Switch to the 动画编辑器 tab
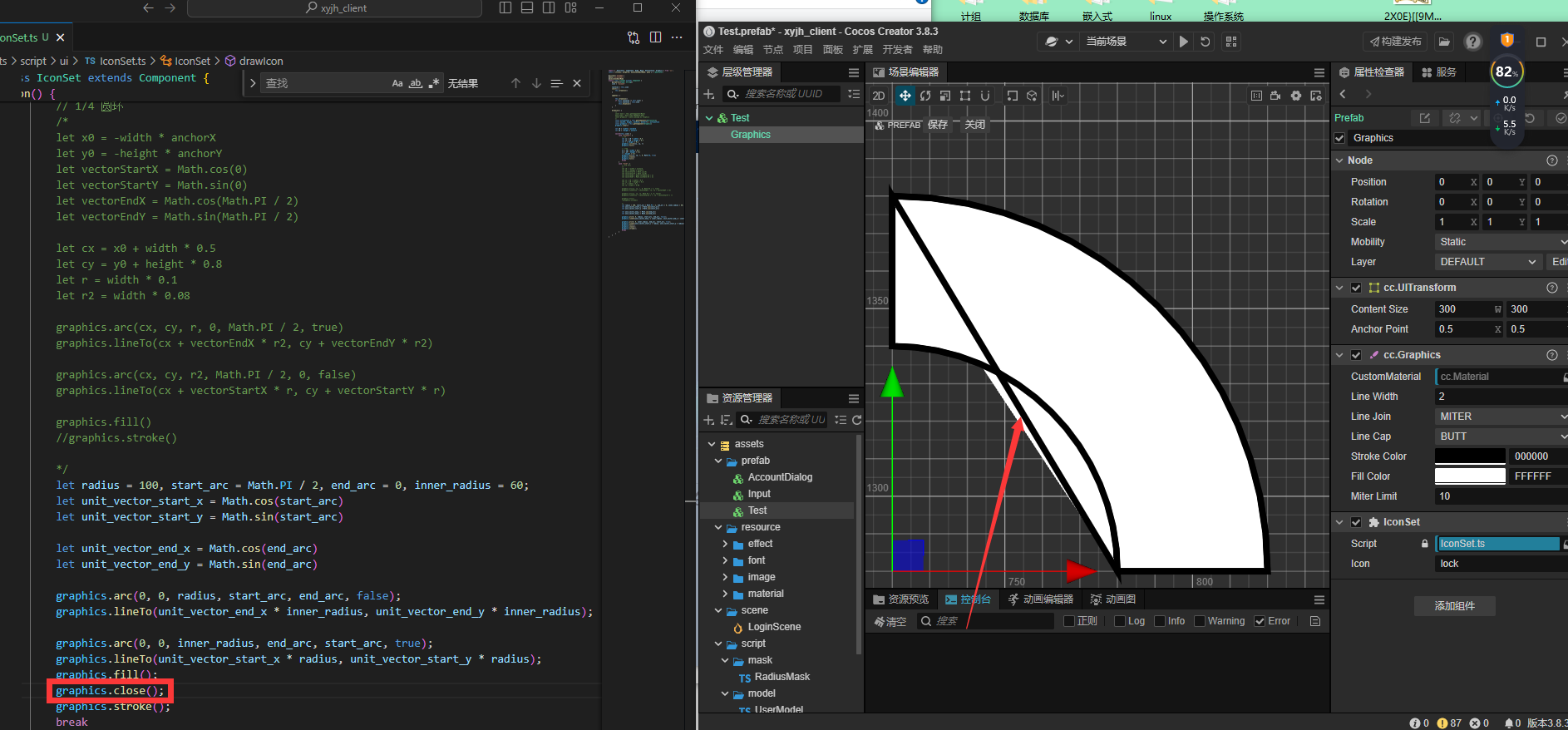 (1040, 599)
